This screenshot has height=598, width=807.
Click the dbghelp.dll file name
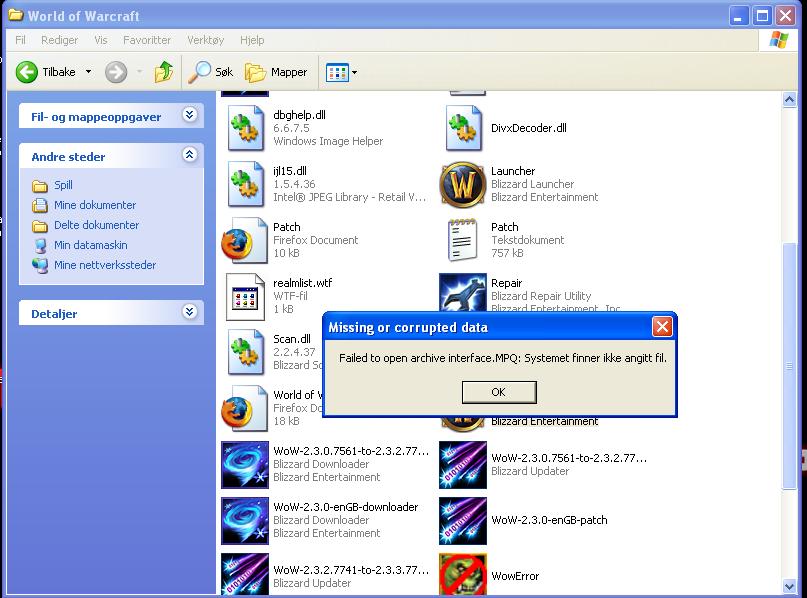tap(300, 115)
